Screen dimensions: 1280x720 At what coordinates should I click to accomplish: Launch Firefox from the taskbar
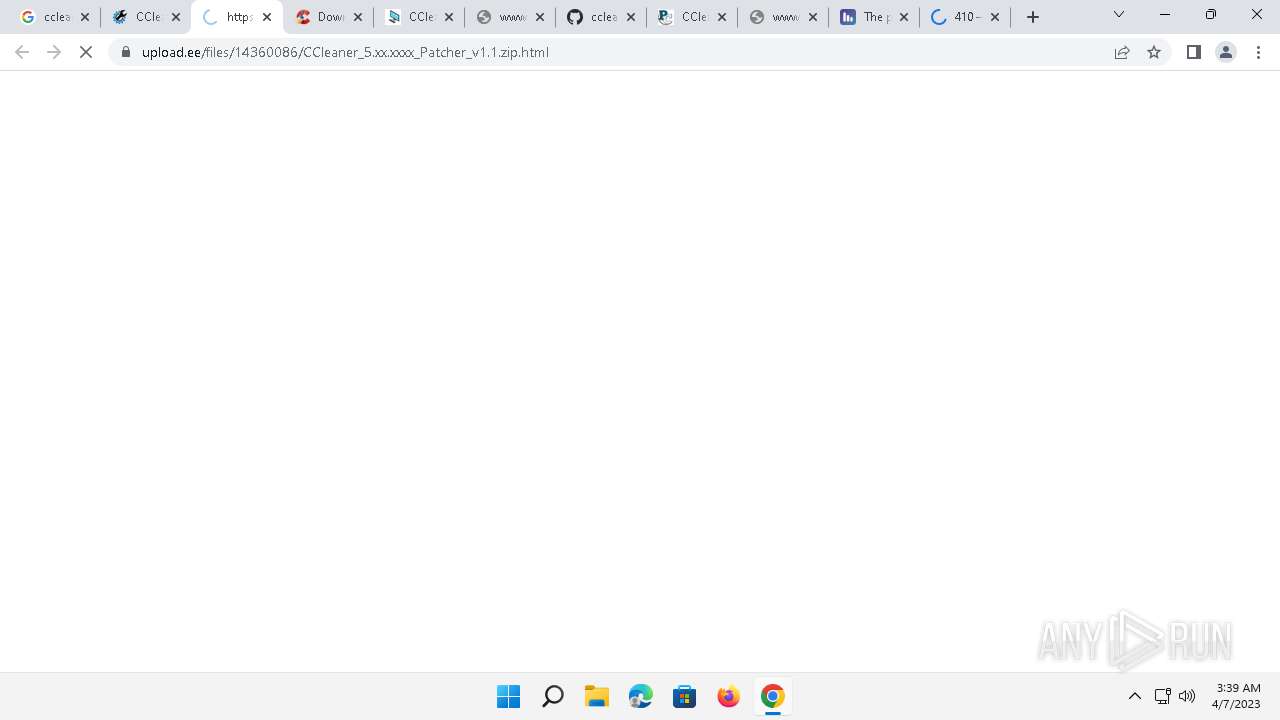[x=729, y=696]
